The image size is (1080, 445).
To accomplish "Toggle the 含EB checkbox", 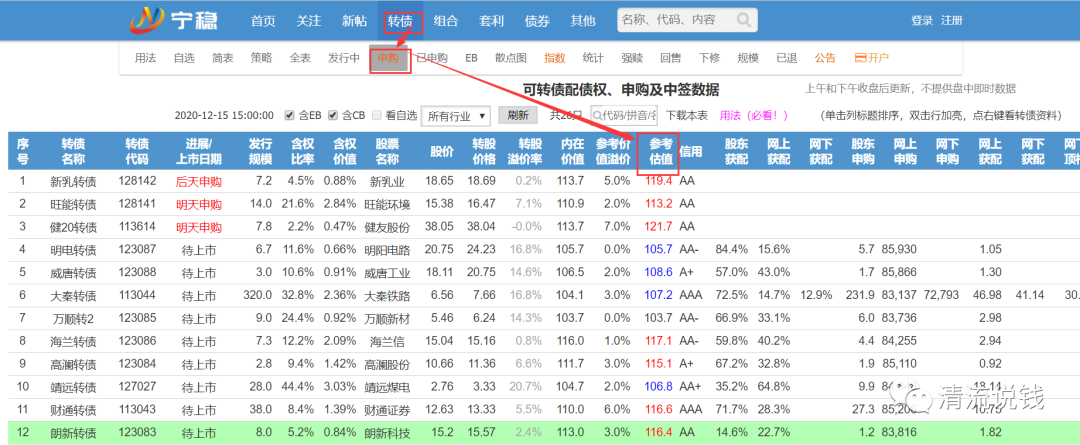I will 289,115.
